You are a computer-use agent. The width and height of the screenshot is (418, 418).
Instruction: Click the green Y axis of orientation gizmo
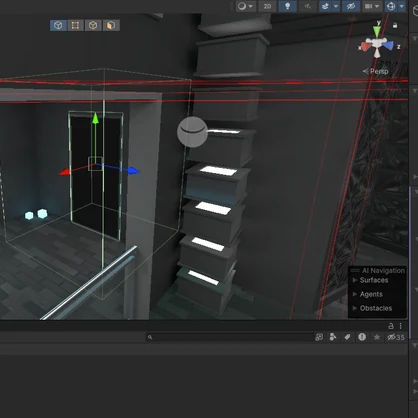(x=377, y=32)
